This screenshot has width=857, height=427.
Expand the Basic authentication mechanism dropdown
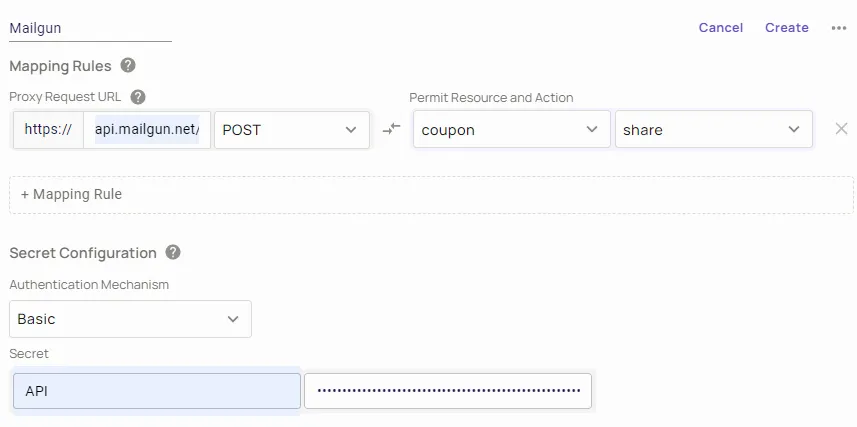coord(130,319)
